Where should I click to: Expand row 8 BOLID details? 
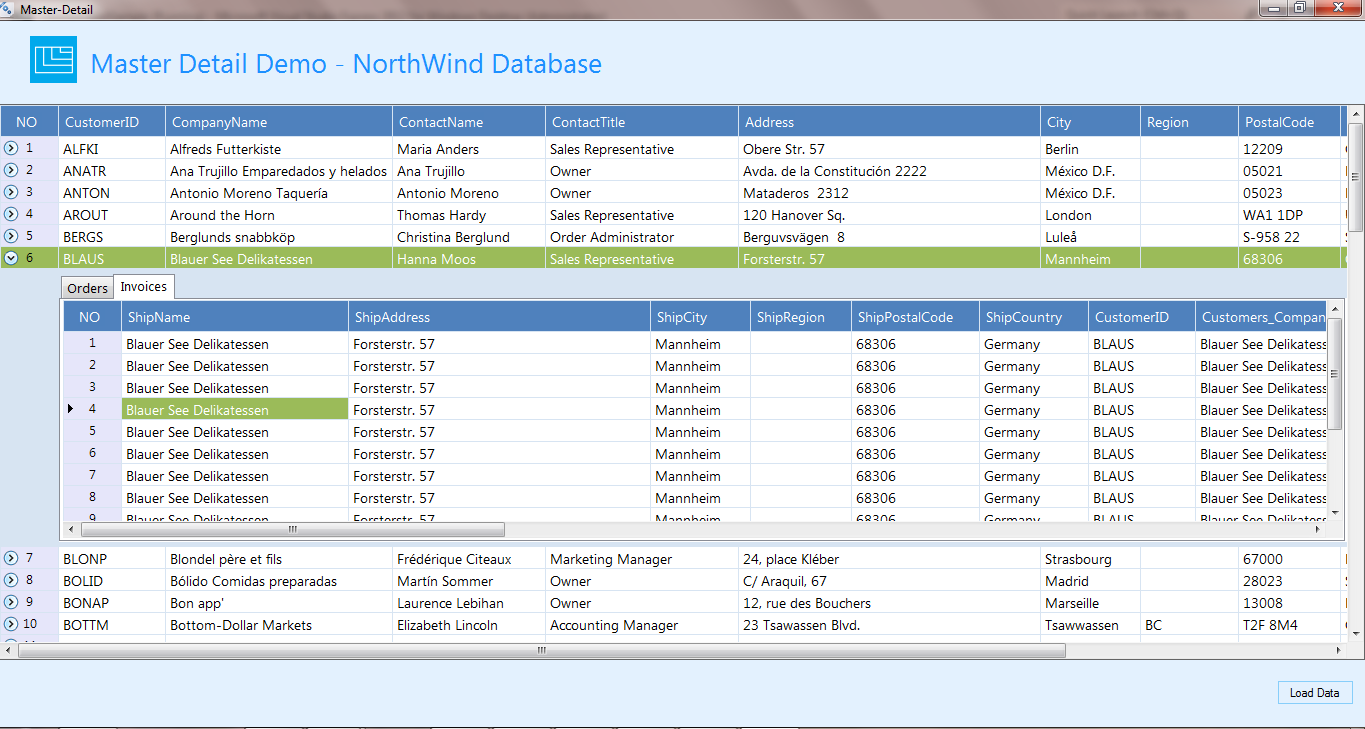tap(11, 580)
